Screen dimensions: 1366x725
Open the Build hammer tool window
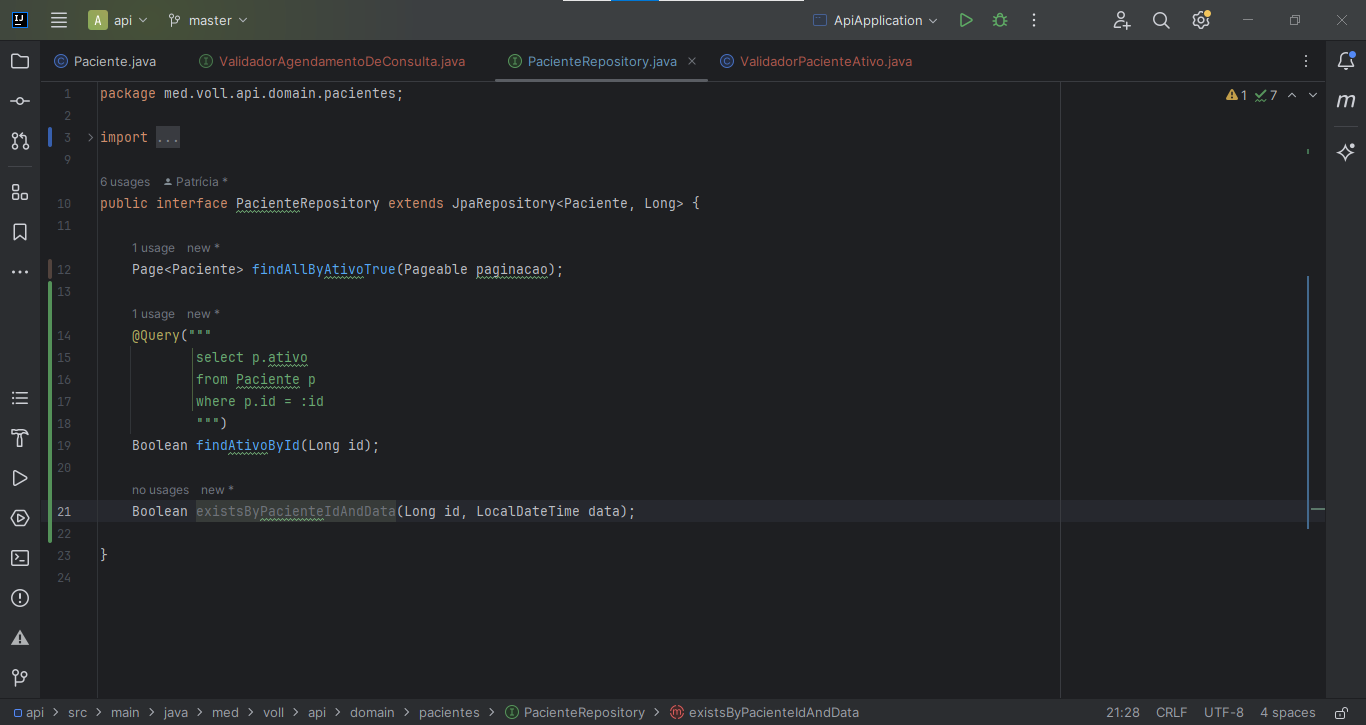(x=20, y=438)
